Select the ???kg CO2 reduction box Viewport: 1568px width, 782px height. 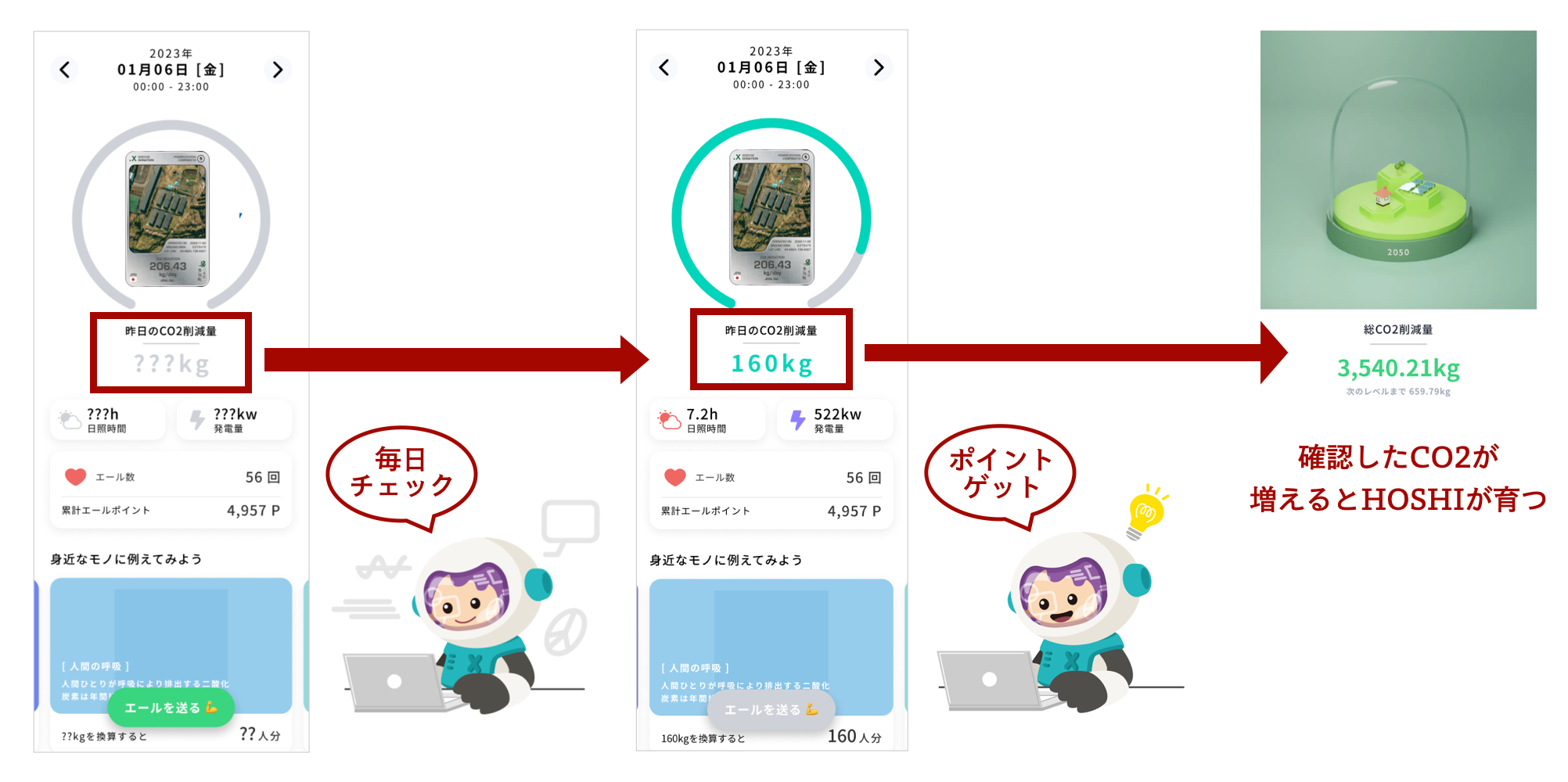pos(171,352)
